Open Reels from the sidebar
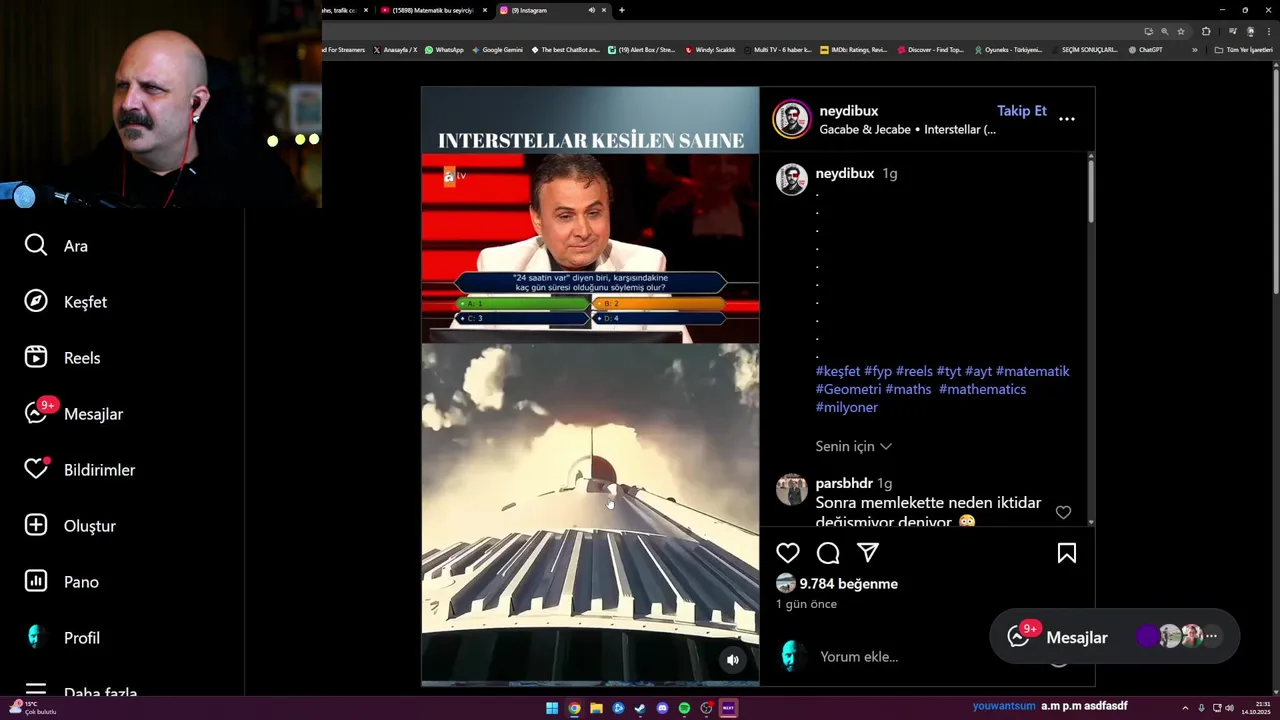The height and width of the screenshot is (720, 1280). 62,357
